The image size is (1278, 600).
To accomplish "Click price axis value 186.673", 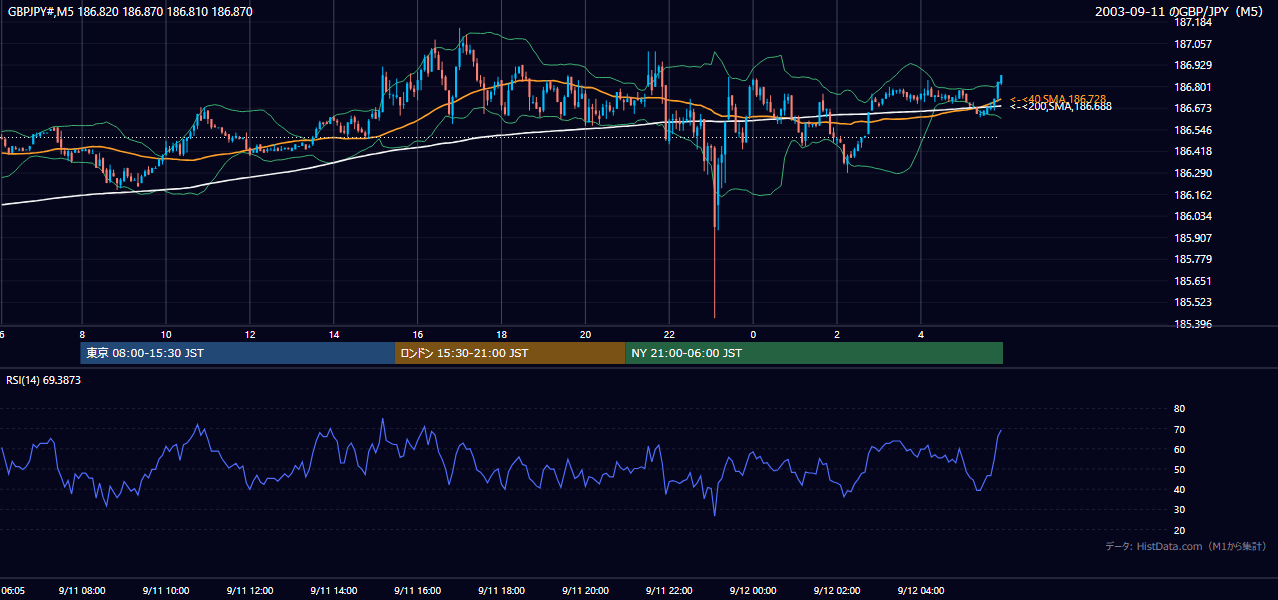I will click(1193, 108).
